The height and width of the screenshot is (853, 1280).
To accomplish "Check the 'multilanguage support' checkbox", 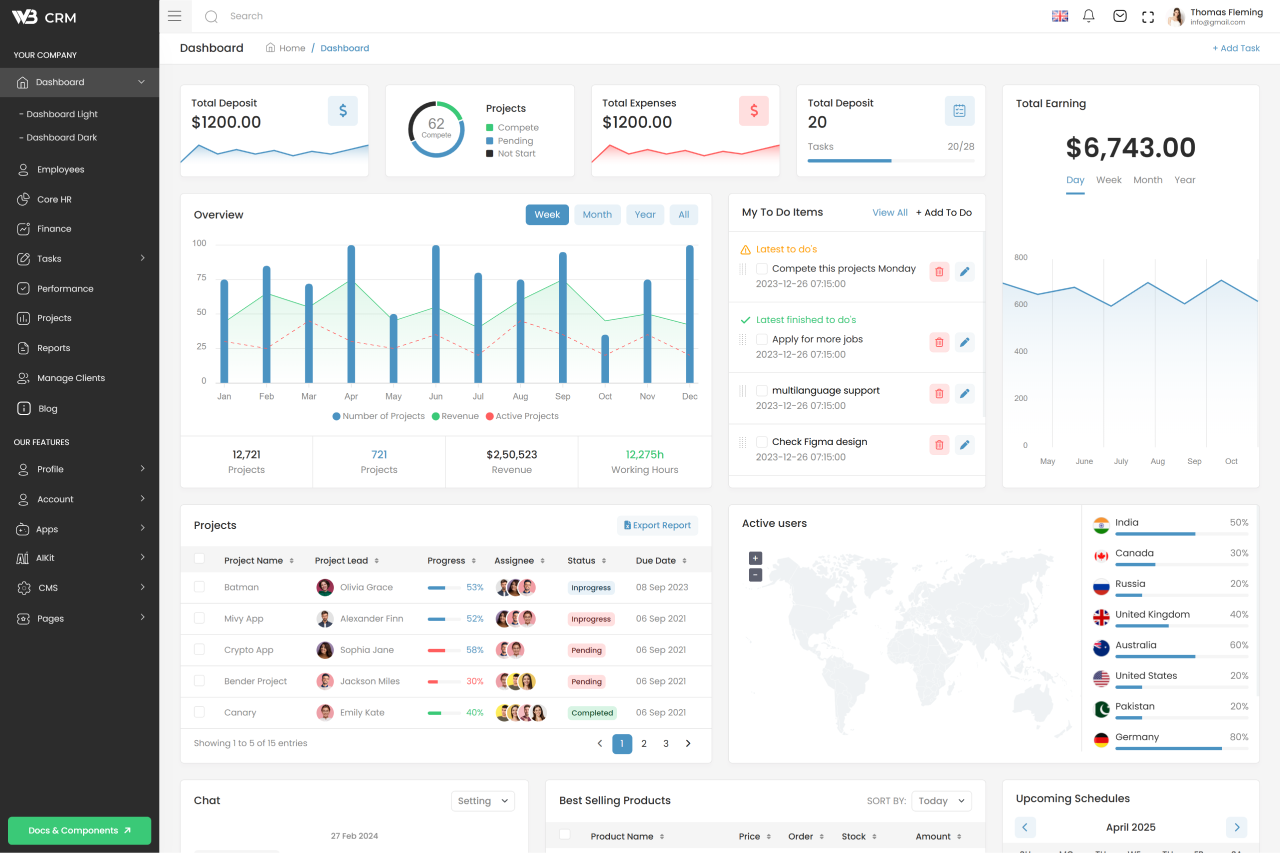I will pyautogui.click(x=762, y=390).
